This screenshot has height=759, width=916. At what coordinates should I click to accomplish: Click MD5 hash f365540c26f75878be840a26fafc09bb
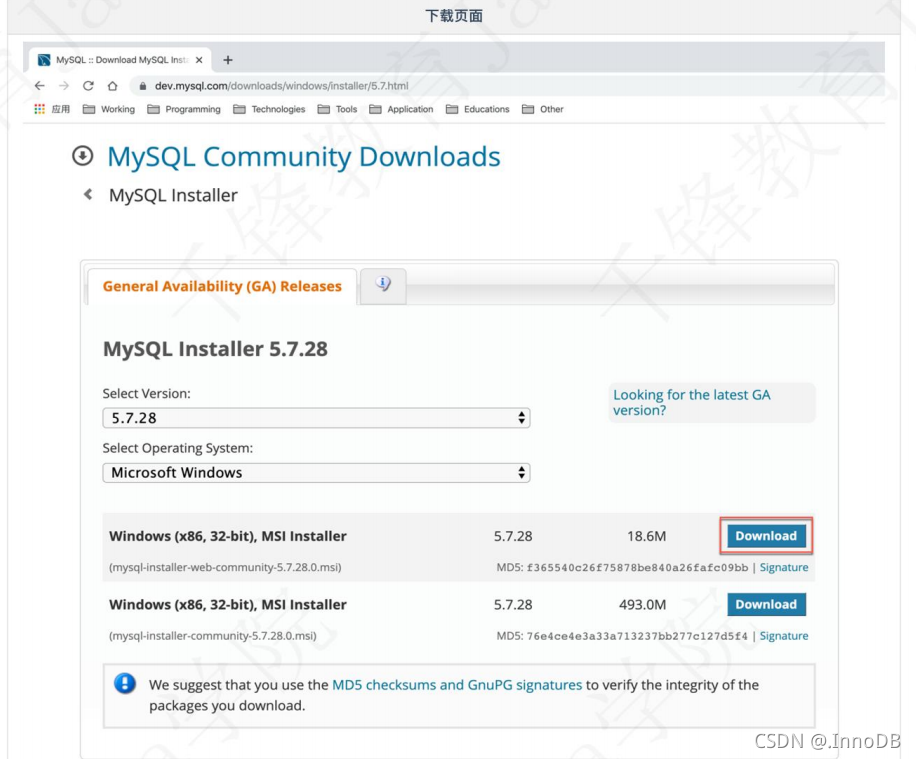coord(637,567)
